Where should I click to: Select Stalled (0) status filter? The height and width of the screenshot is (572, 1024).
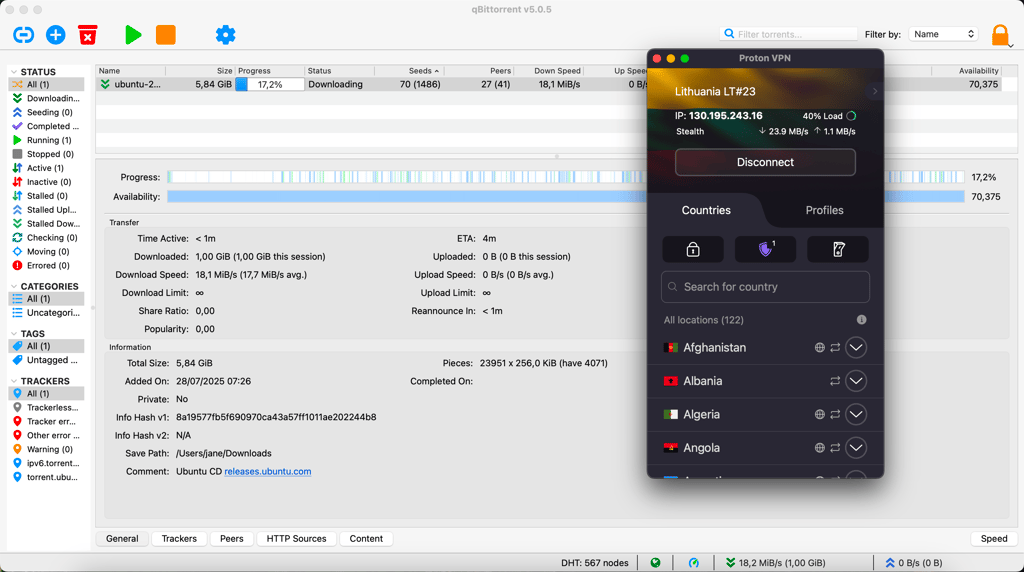(x=46, y=196)
